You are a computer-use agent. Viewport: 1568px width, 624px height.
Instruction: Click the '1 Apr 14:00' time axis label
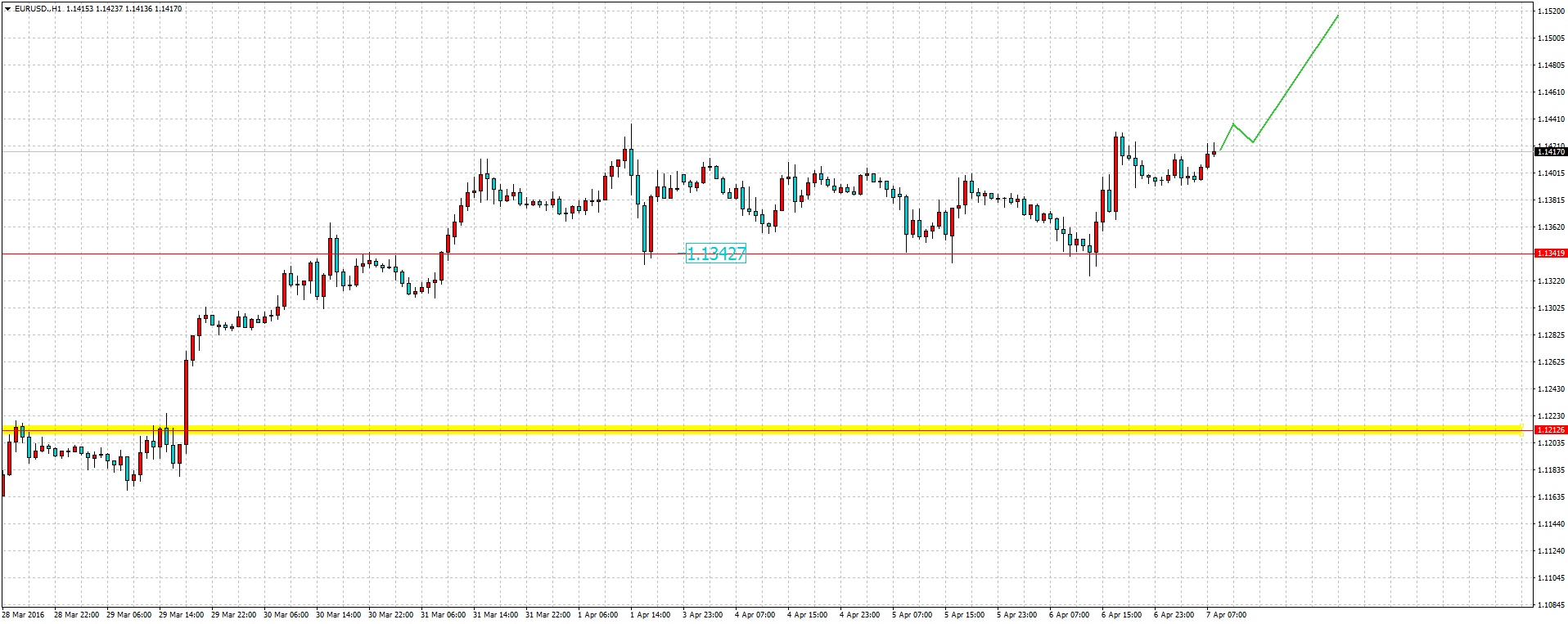650,615
